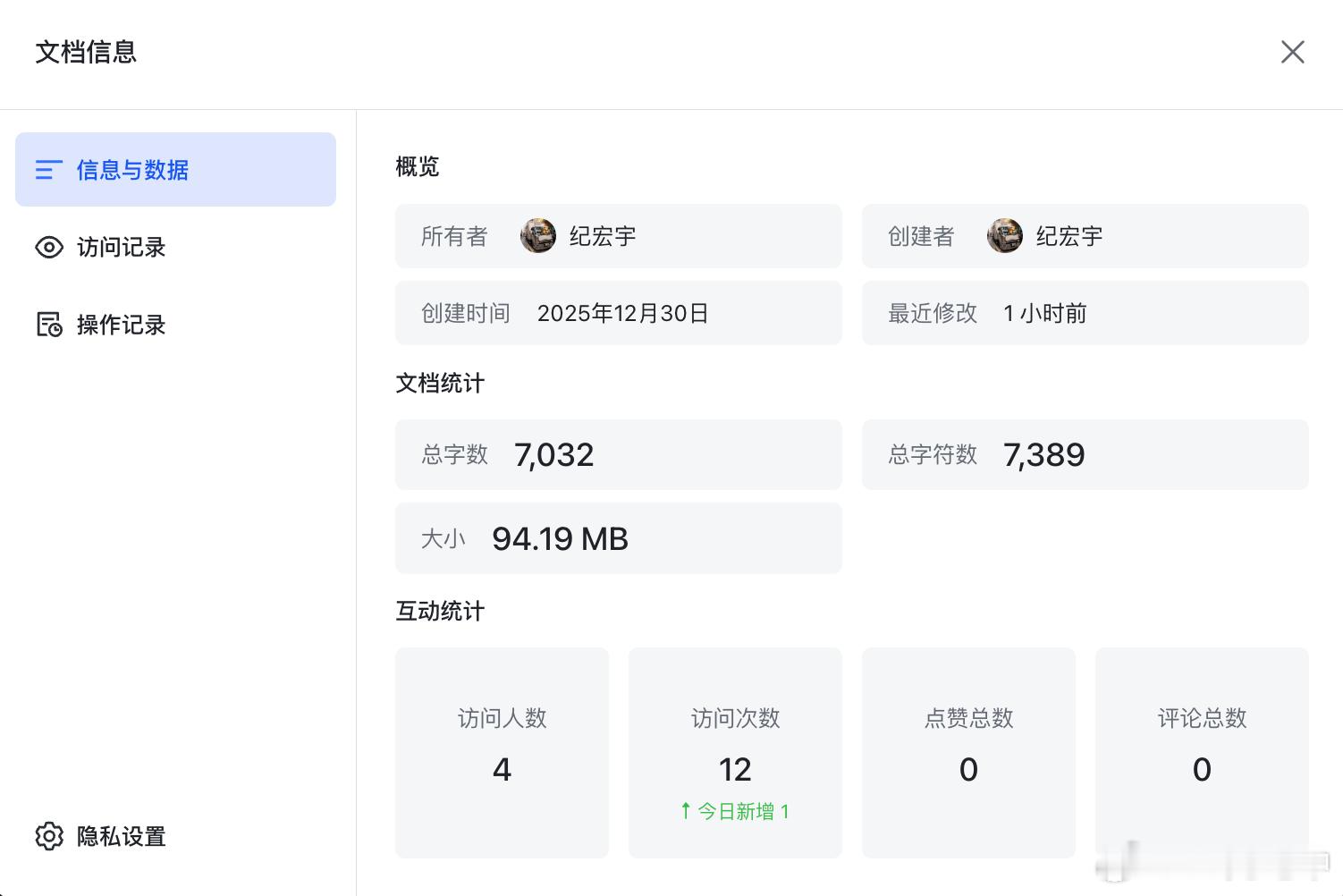Click the 总字数 7,032 card
The image size is (1343, 896).
point(618,454)
